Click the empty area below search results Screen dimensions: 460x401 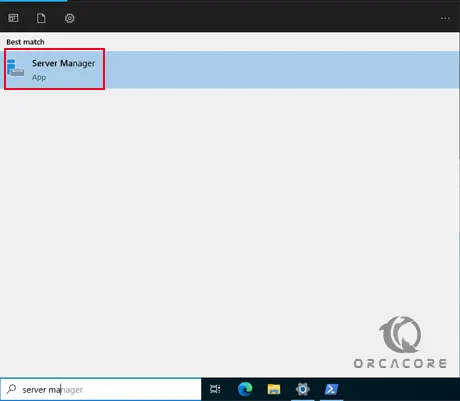[230, 200]
